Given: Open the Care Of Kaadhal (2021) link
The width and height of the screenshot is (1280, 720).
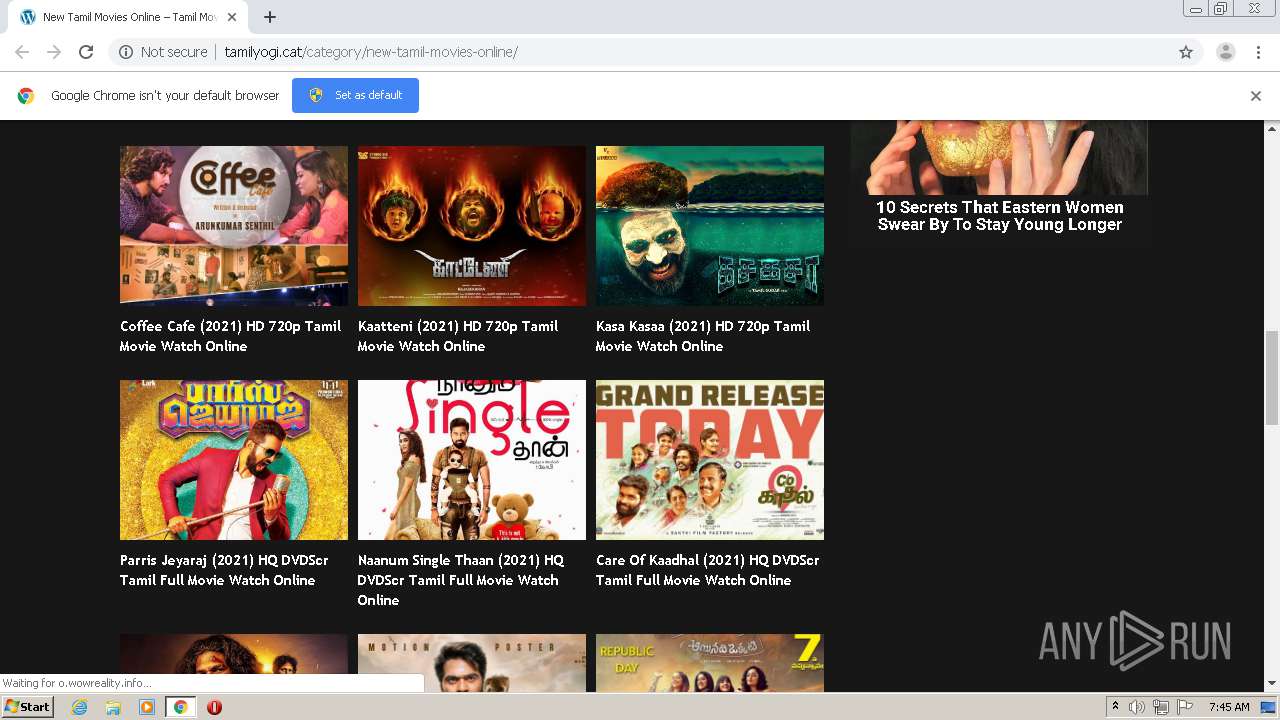Looking at the screenshot, I should point(708,570).
